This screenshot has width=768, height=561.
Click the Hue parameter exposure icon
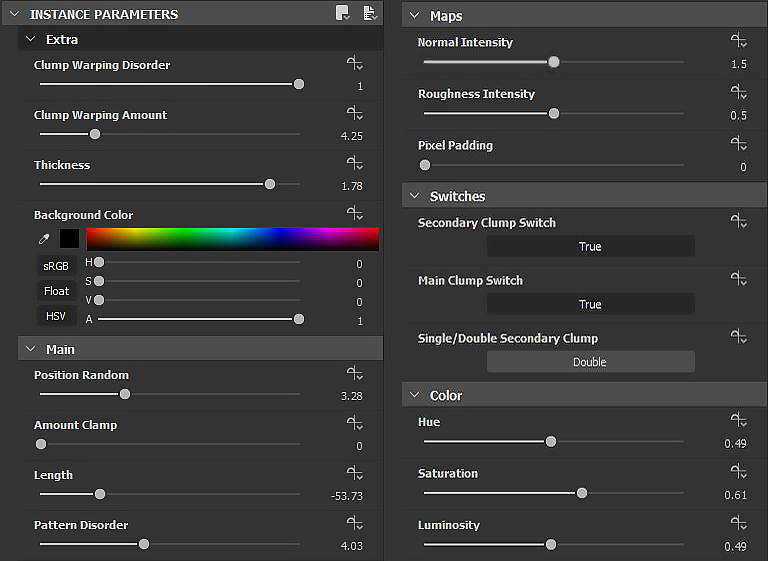[x=738, y=421]
